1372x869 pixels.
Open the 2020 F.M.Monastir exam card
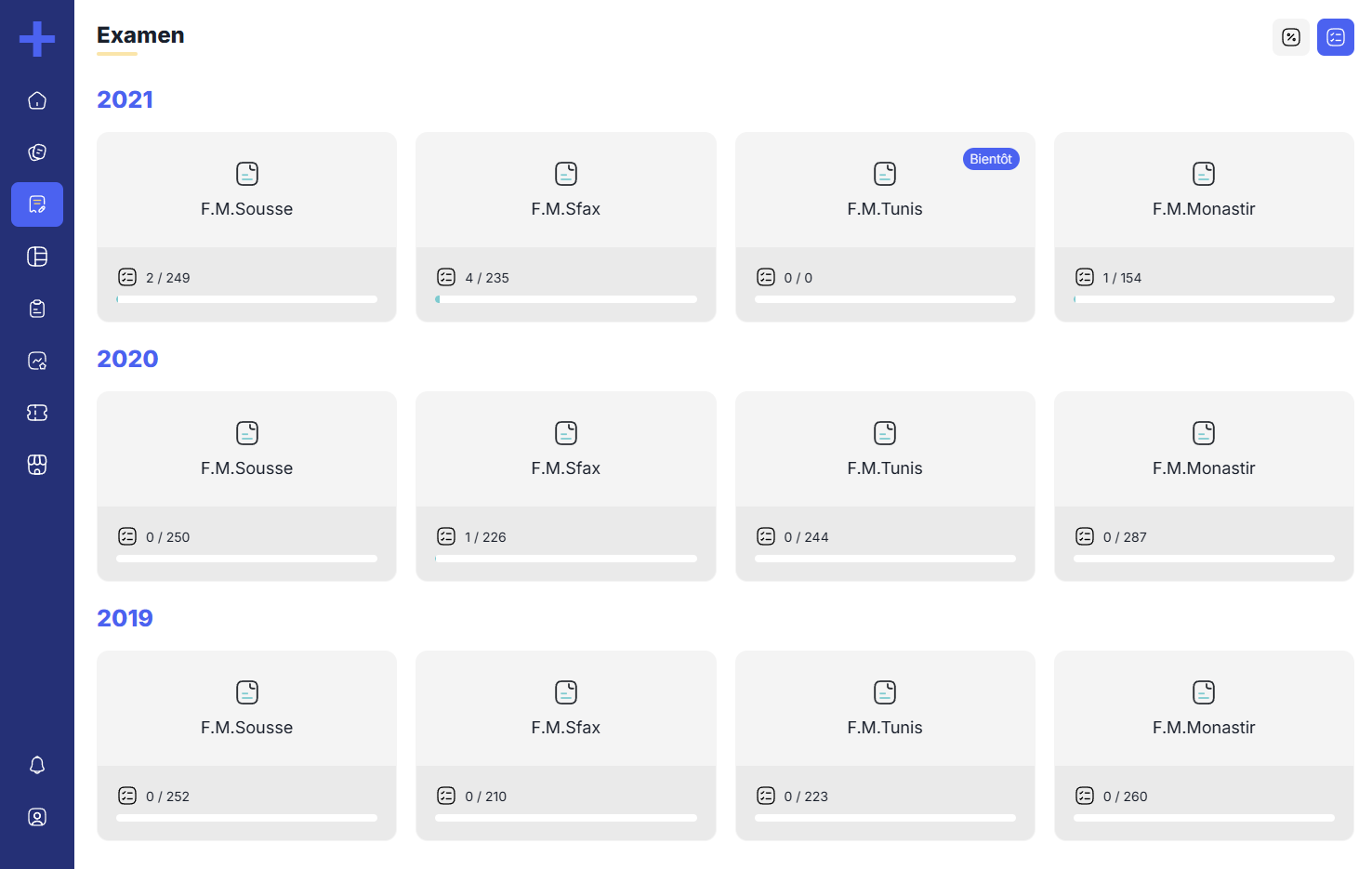pyautogui.click(x=1204, y=468)
